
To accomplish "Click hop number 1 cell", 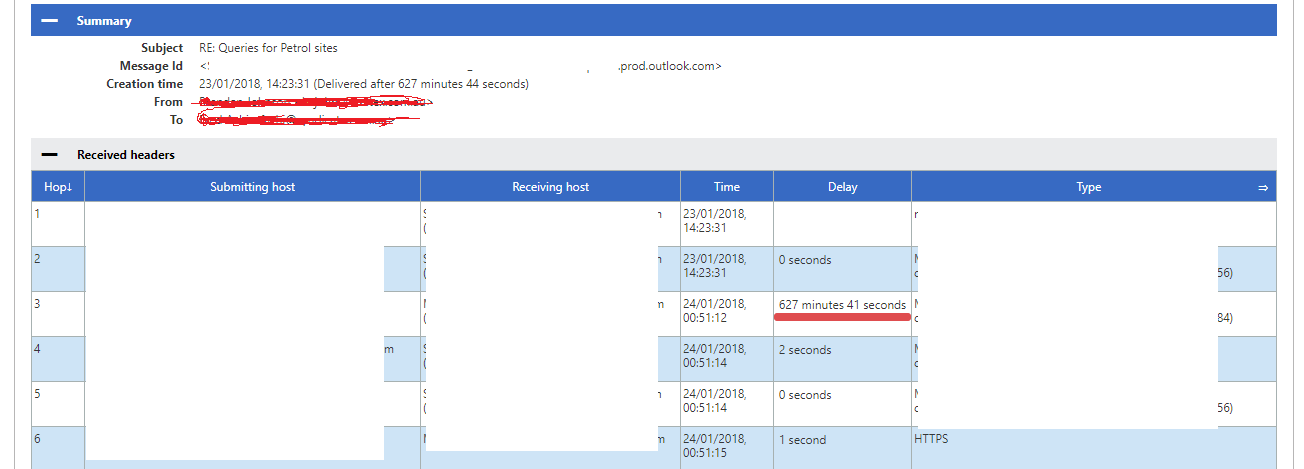I will [58, 224].
